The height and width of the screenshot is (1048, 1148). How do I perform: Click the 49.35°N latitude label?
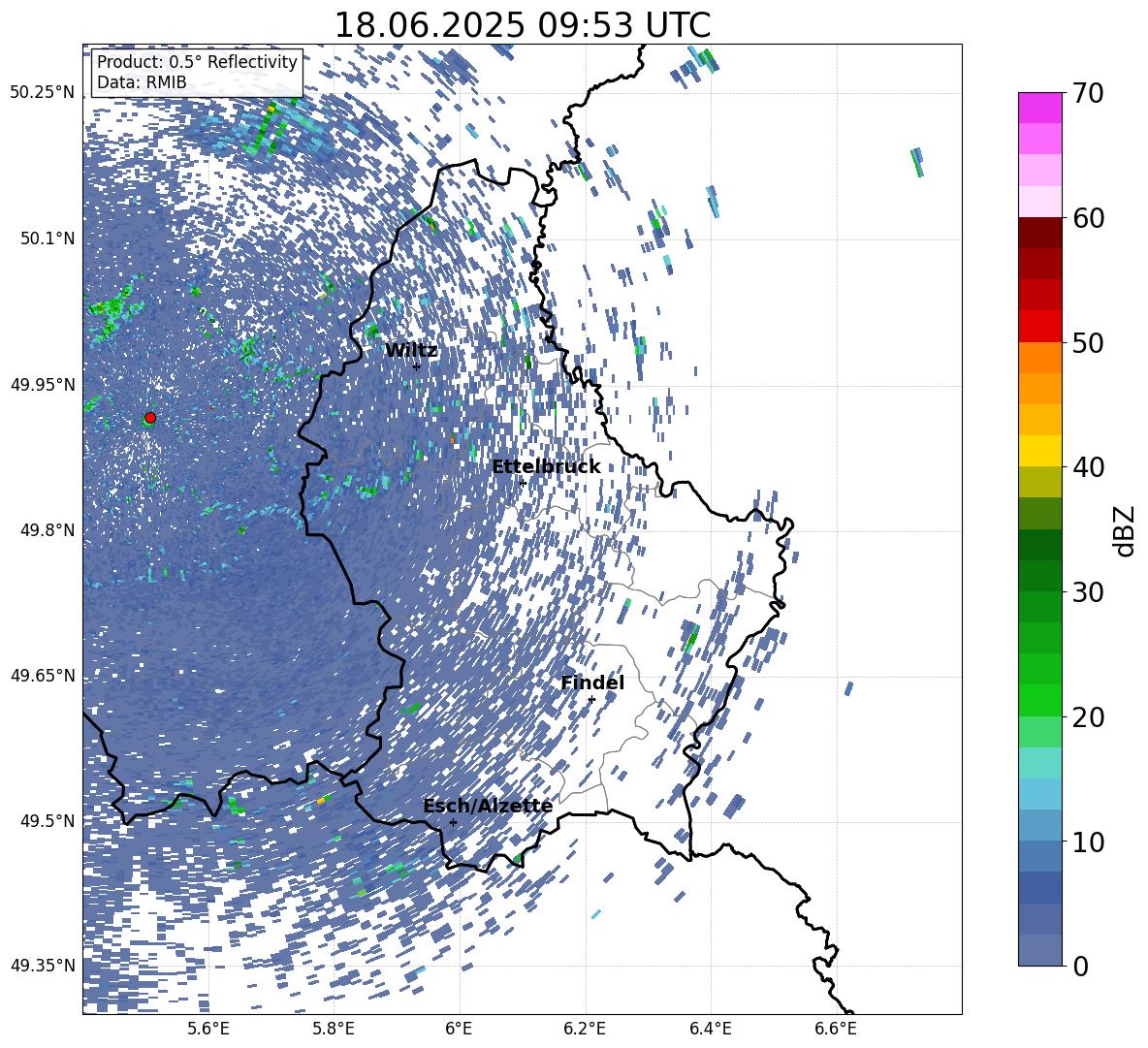43,966
